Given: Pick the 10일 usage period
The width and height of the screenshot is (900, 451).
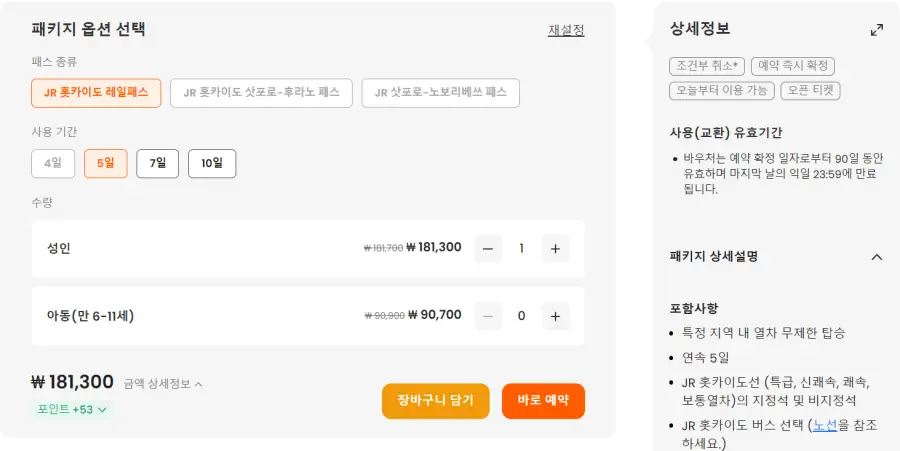Looking at the screenshot, I should [212, 164].
